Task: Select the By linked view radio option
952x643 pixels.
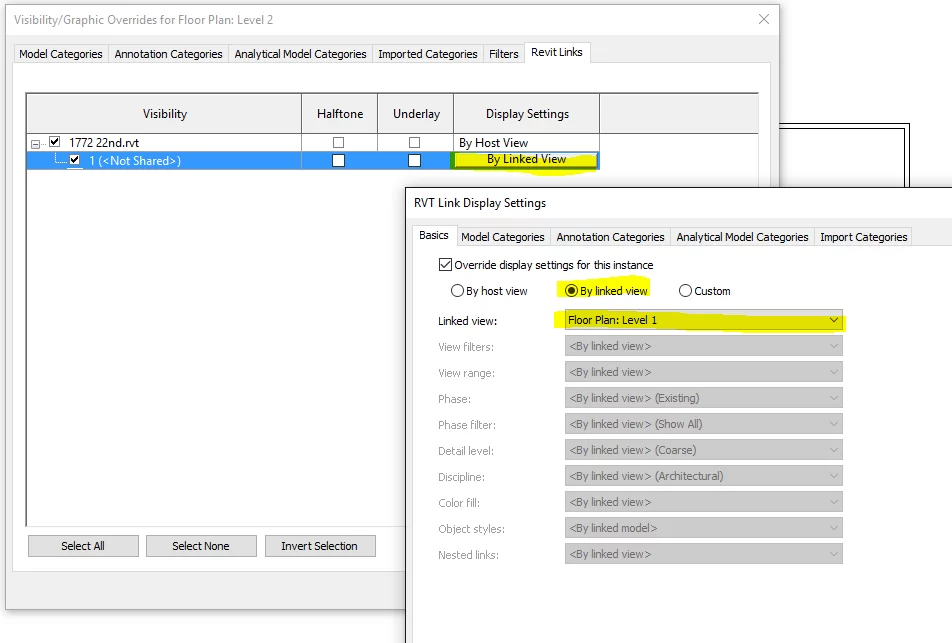Action: (x=572, y=291)
